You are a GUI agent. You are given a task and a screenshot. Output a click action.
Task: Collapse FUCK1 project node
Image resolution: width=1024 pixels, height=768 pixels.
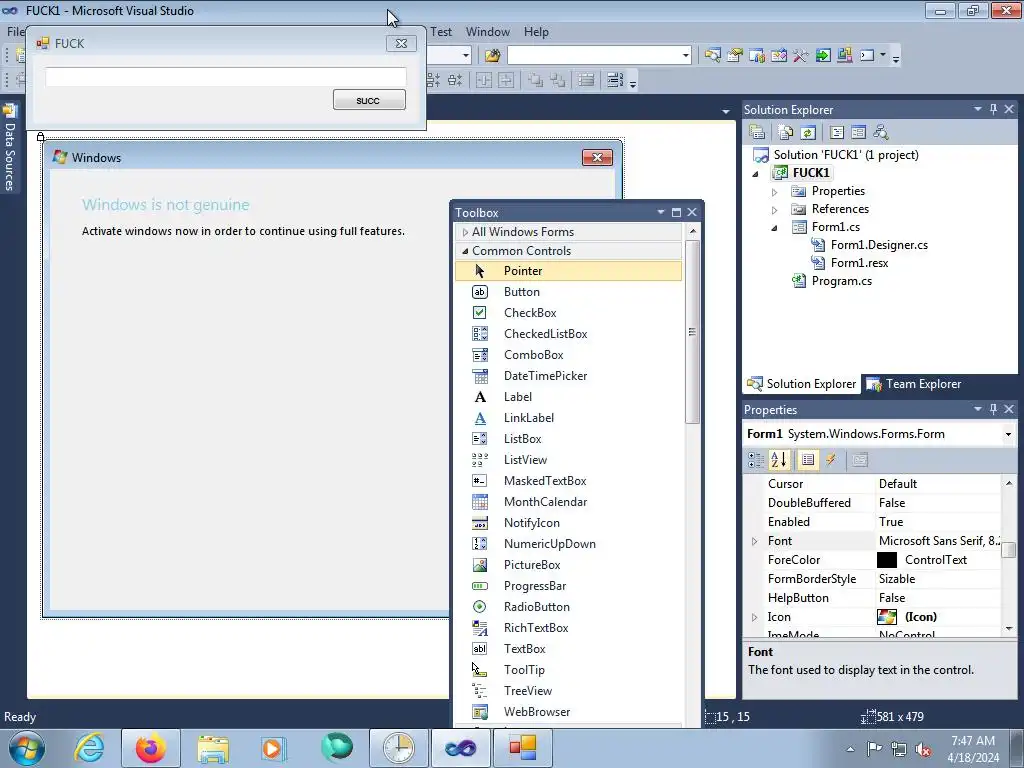pyautogui.click(x=756, y=173)
